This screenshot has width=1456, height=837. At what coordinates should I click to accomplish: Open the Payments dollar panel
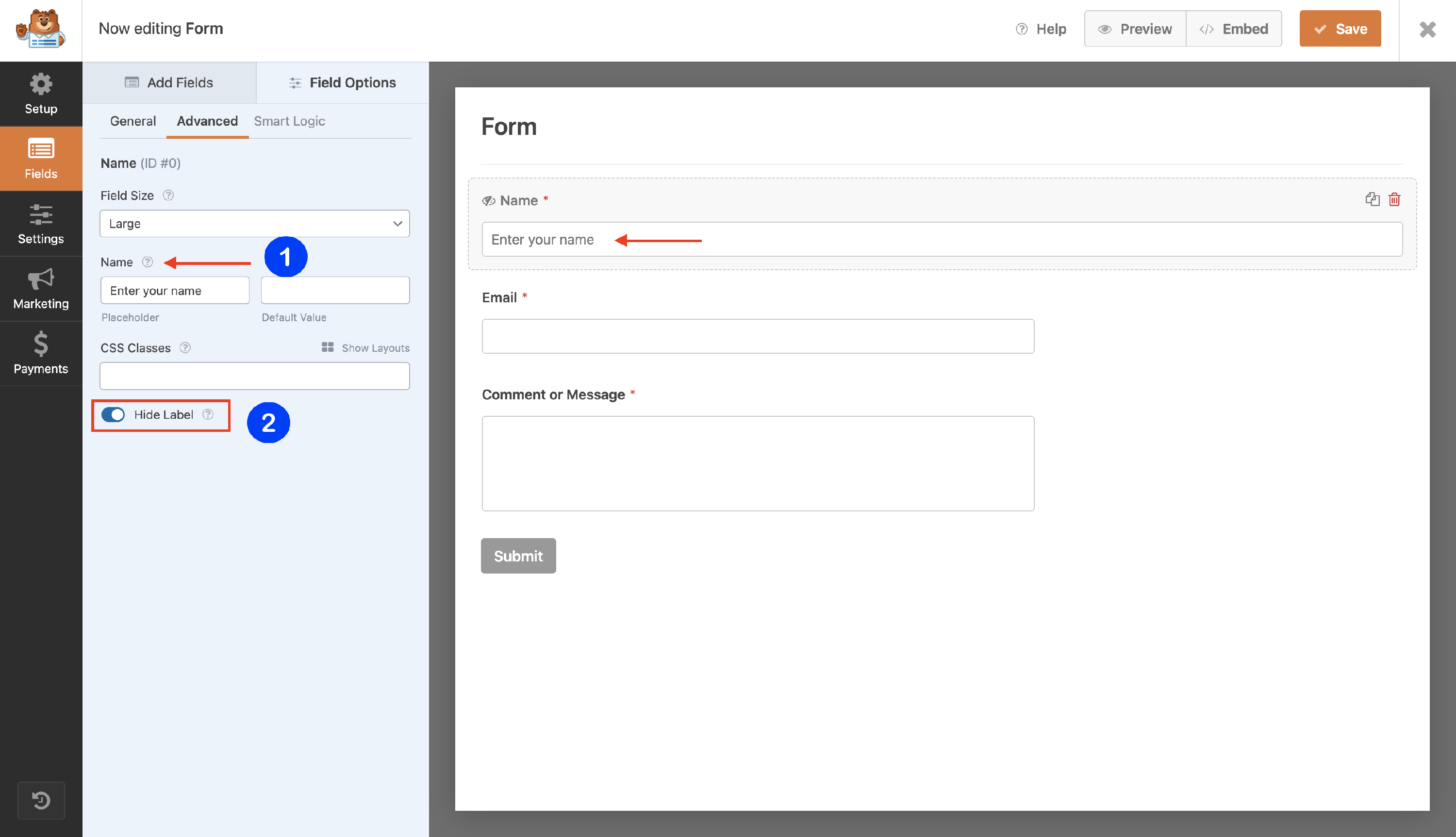[41, 354]
